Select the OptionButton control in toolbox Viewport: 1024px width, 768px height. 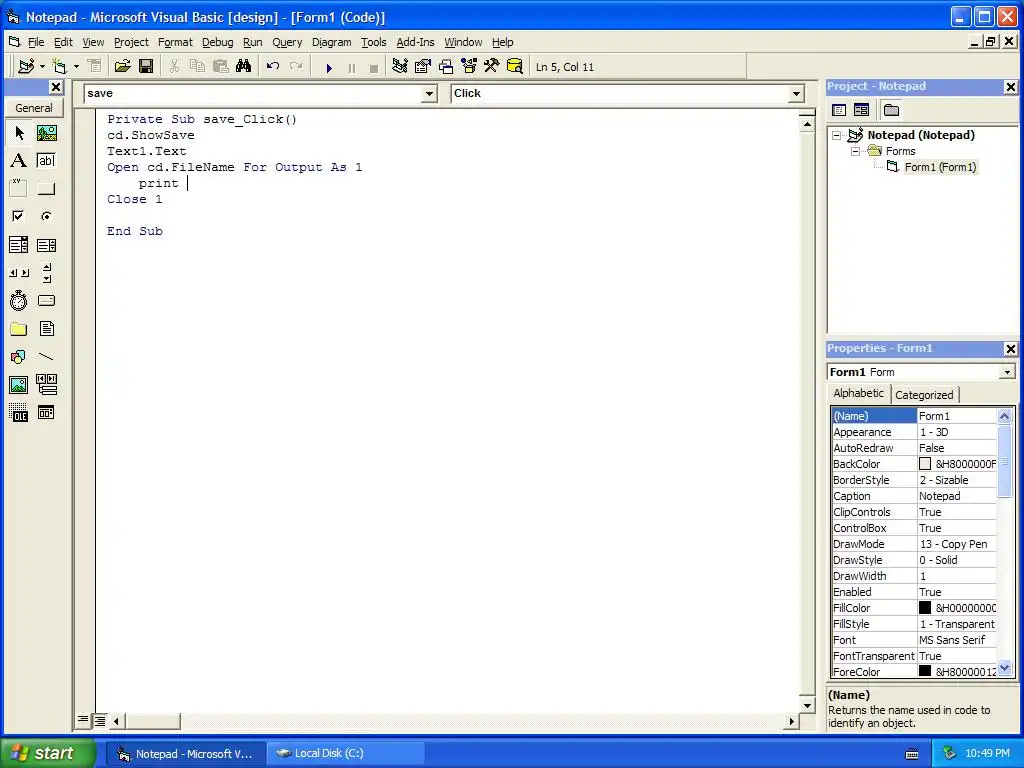coord(46,216)
